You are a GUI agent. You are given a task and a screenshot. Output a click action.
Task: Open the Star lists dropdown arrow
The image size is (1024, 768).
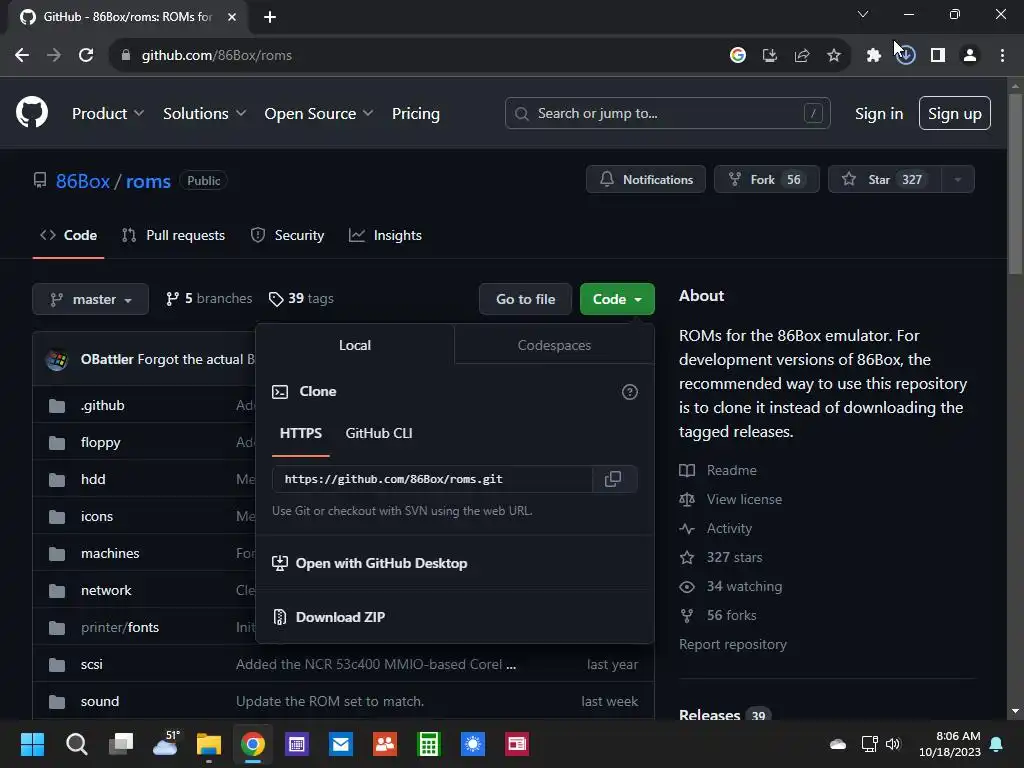pos(957,180)
